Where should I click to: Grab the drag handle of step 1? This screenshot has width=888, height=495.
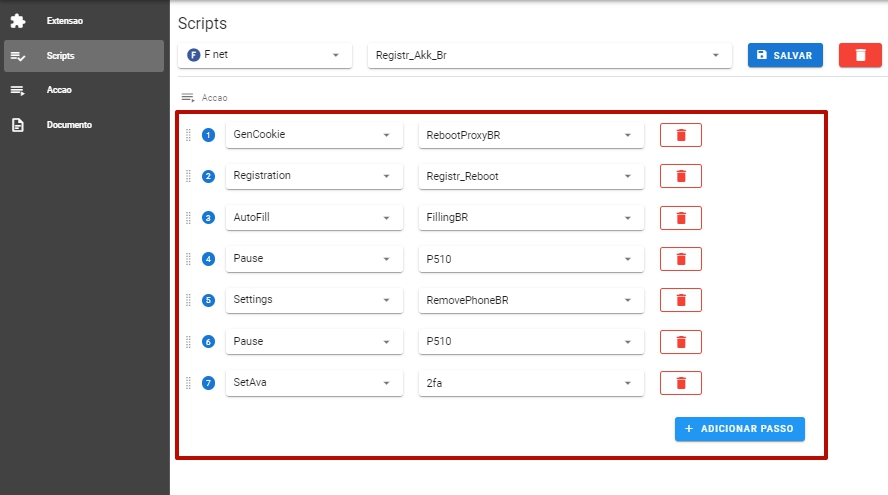tap(189, 135)
